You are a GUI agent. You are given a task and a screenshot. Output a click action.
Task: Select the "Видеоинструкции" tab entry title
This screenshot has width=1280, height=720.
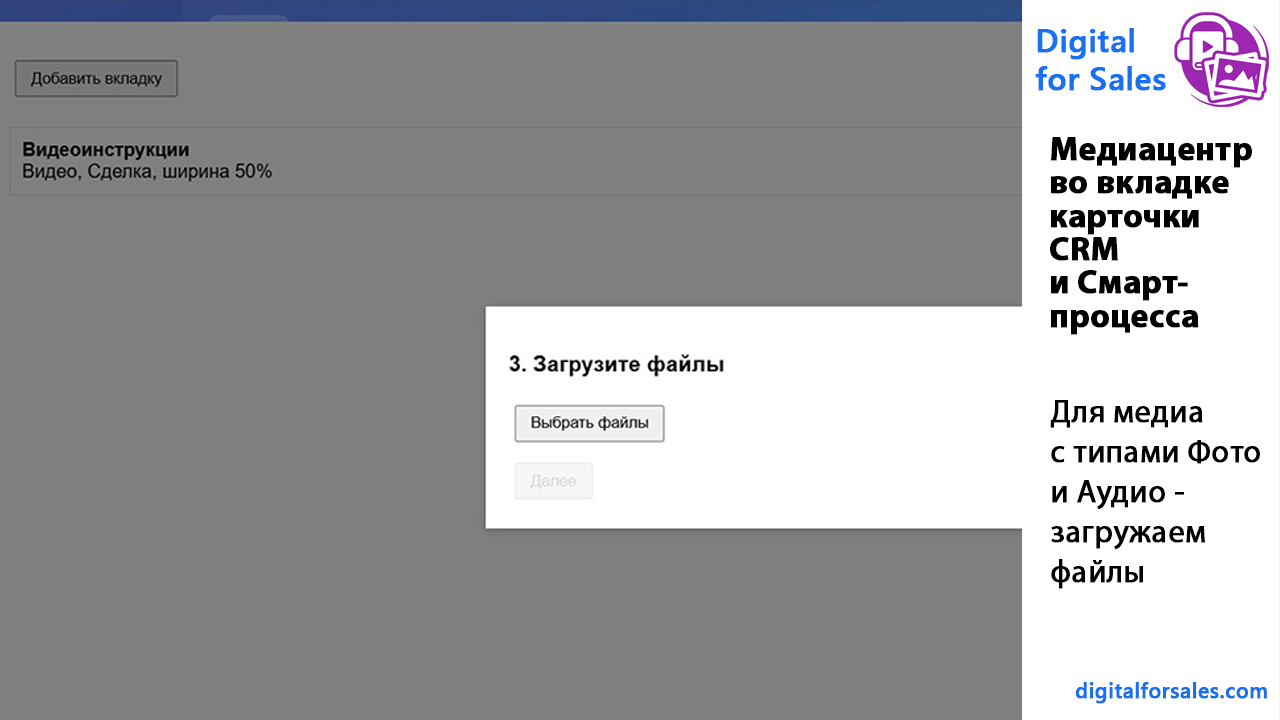pyautogui.click(x=105, y=150)
